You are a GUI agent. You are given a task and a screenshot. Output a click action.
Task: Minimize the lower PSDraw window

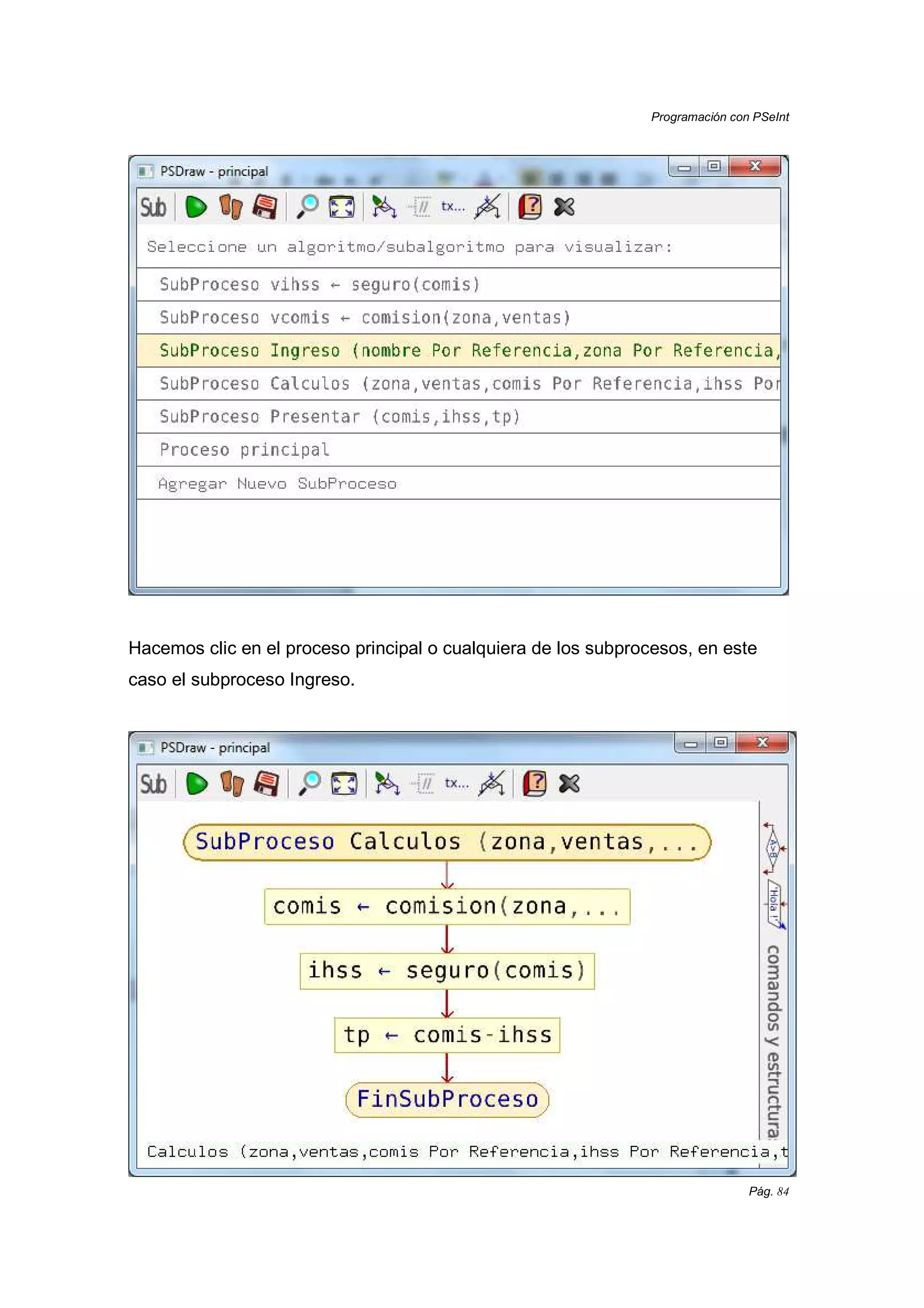[691, 743]
